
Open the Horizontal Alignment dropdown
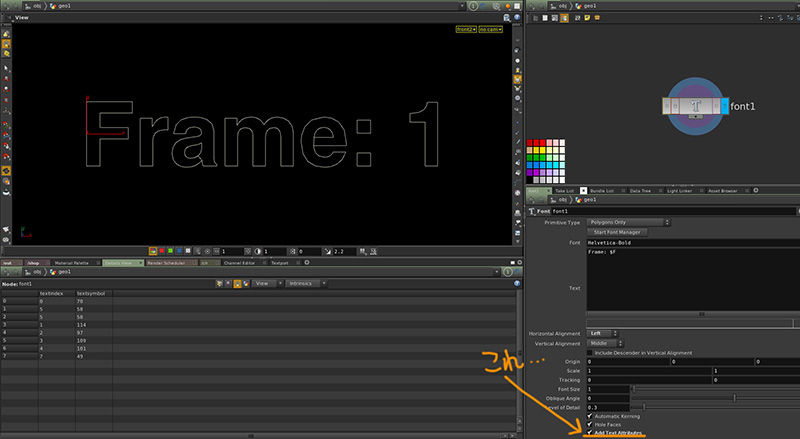point(603,333)
